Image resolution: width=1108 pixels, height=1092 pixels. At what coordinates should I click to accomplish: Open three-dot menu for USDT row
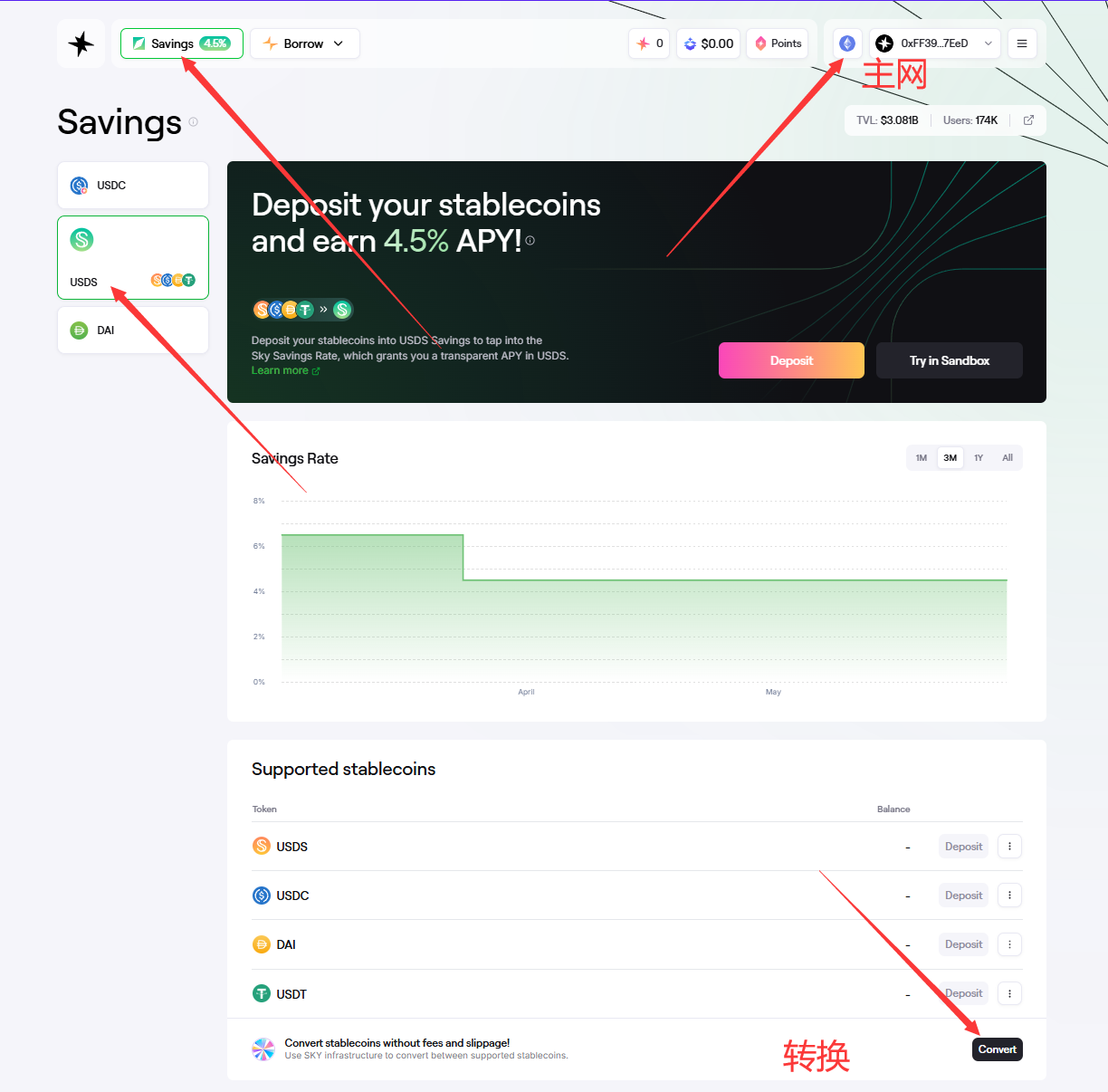pos(1009,993)
